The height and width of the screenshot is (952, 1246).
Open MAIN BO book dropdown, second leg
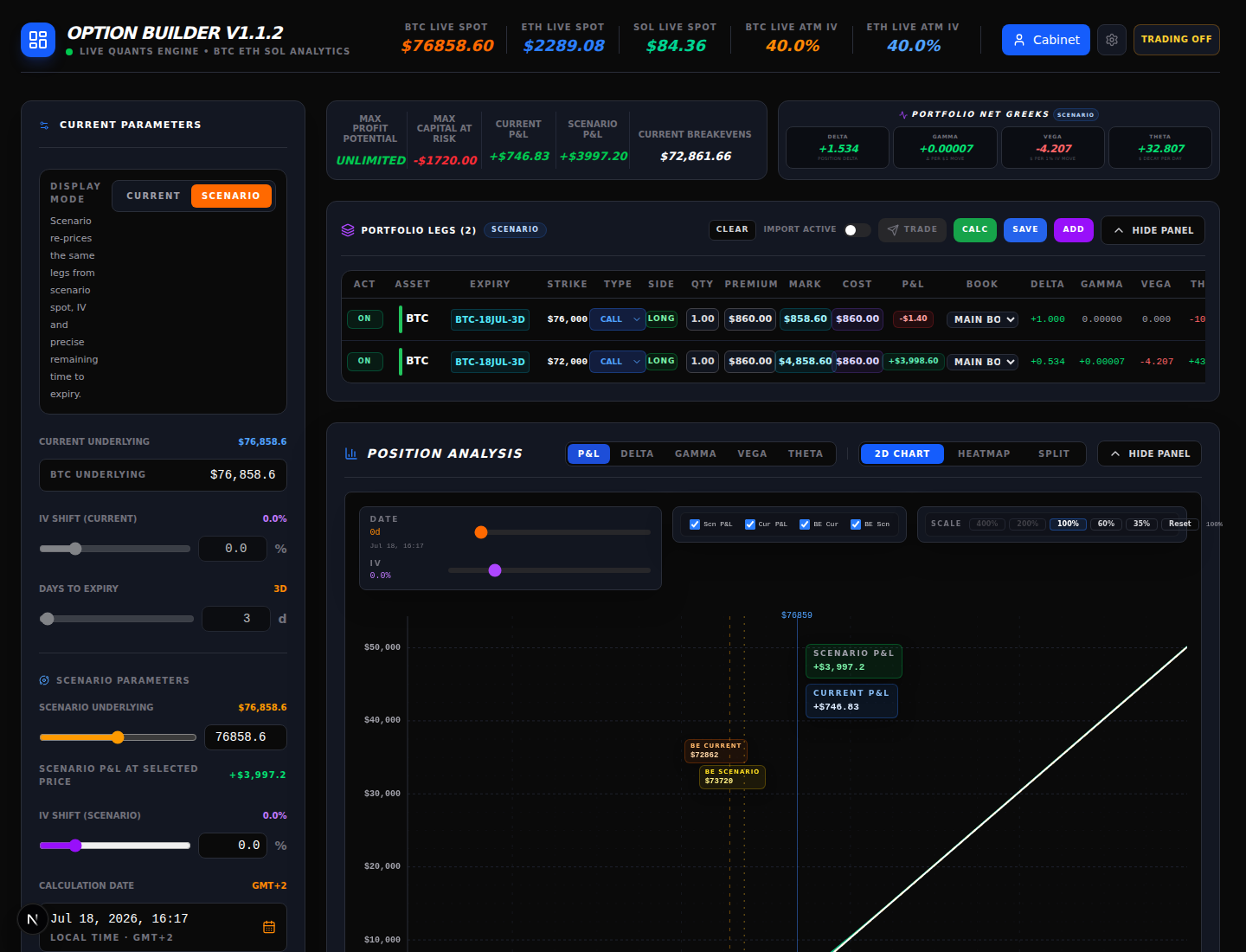(983, 362)
